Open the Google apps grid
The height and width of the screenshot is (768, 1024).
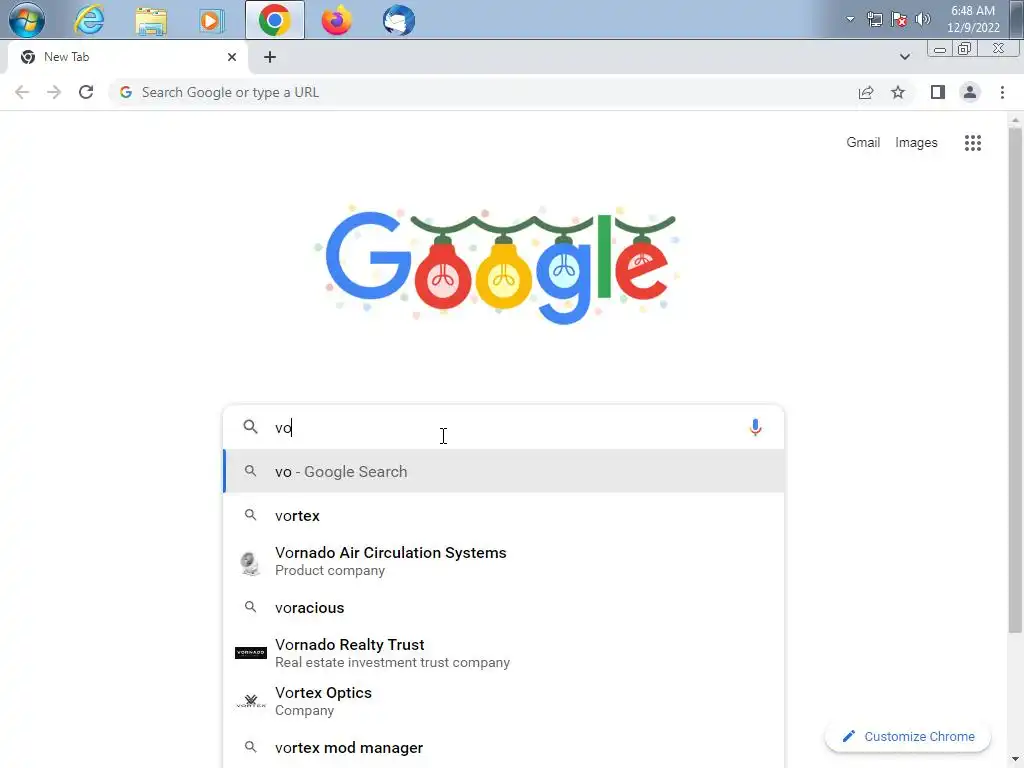973,143
